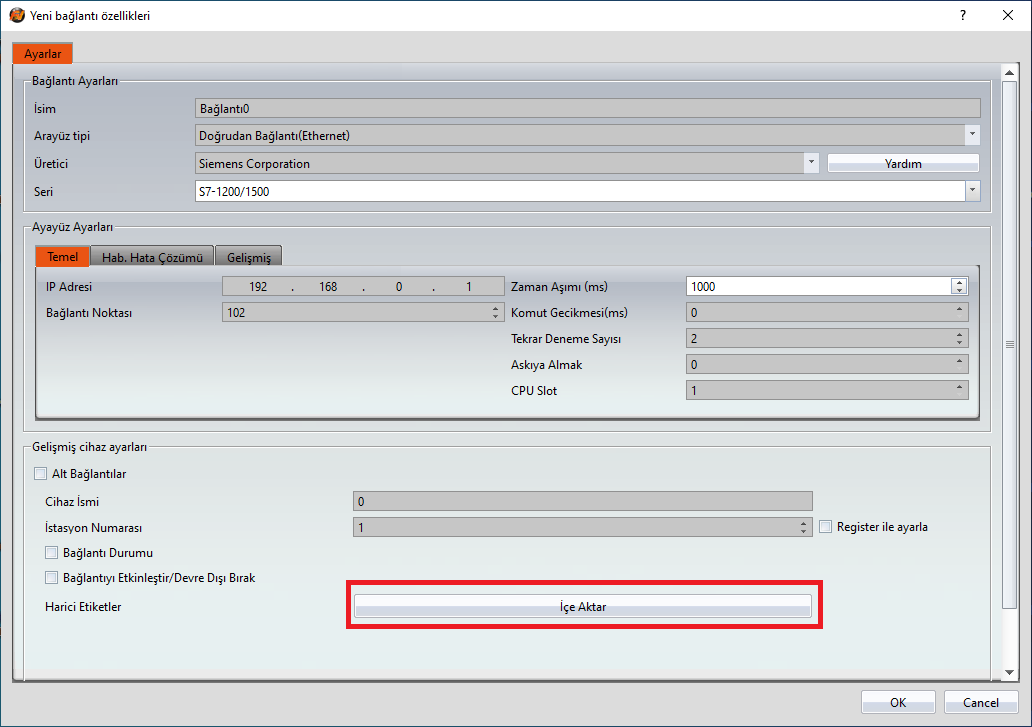Check the Register ile ayarla option
This screenshot has height=727, width=1032.
point(825,527)
